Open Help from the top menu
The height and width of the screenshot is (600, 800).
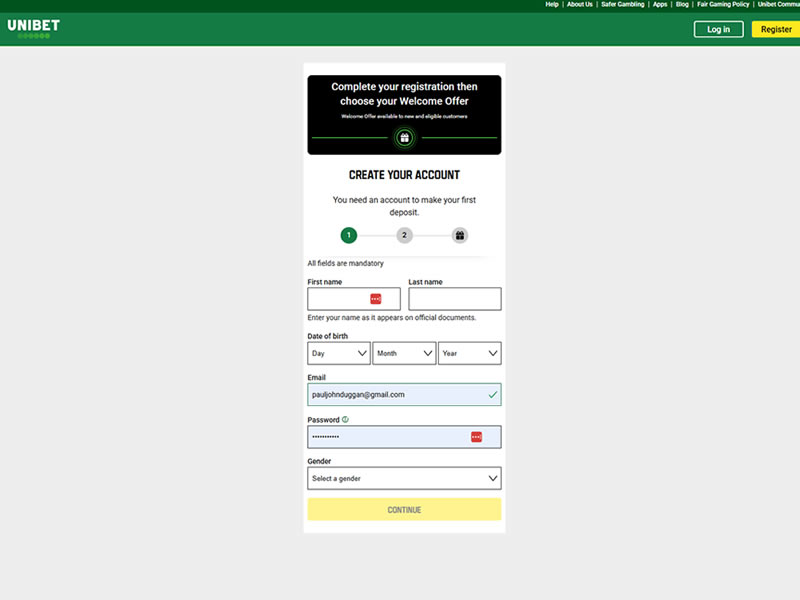552,4
